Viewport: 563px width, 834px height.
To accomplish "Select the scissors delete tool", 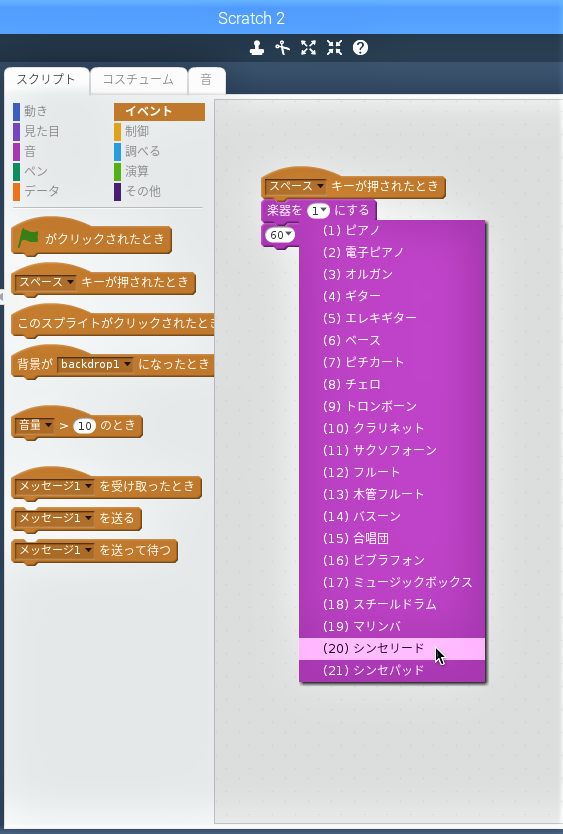I will point(283,48).
